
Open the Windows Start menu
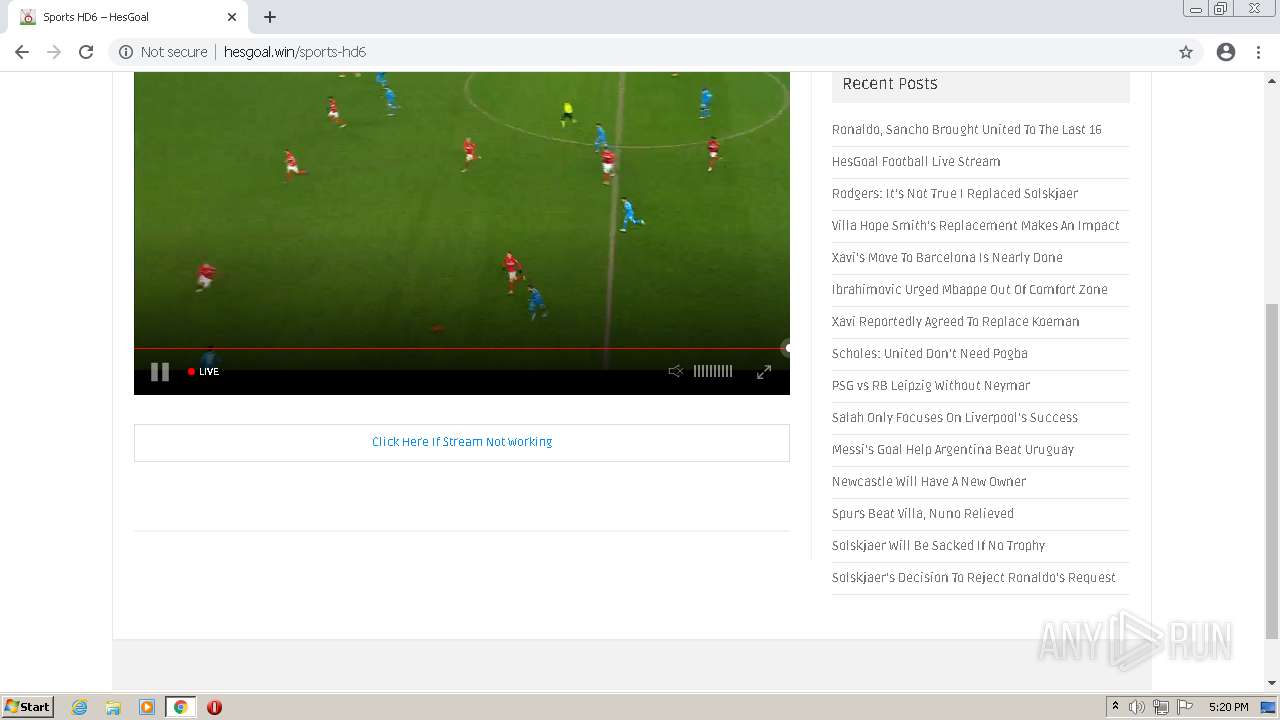tap(28, 707)
